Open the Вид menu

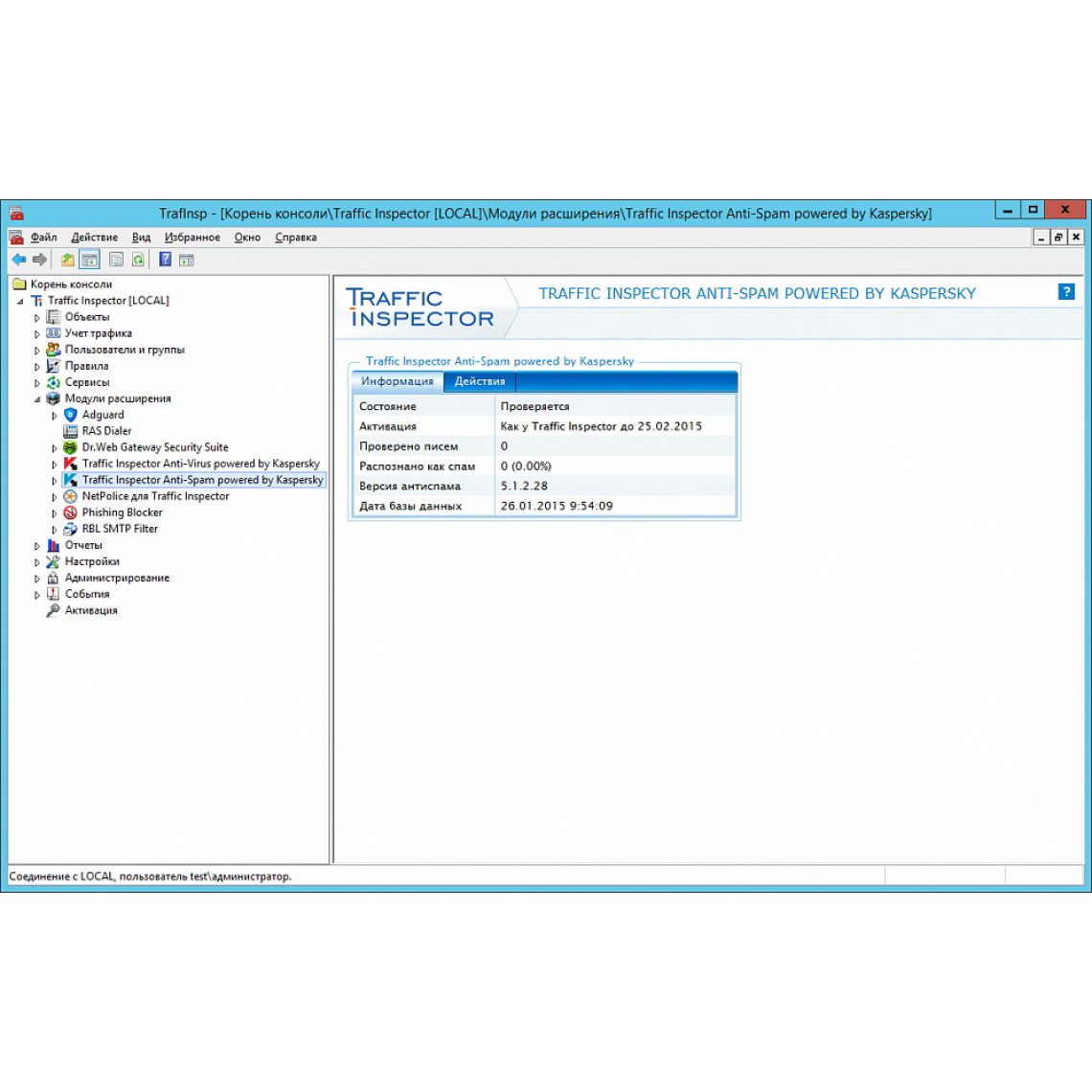tap(141, 238)
